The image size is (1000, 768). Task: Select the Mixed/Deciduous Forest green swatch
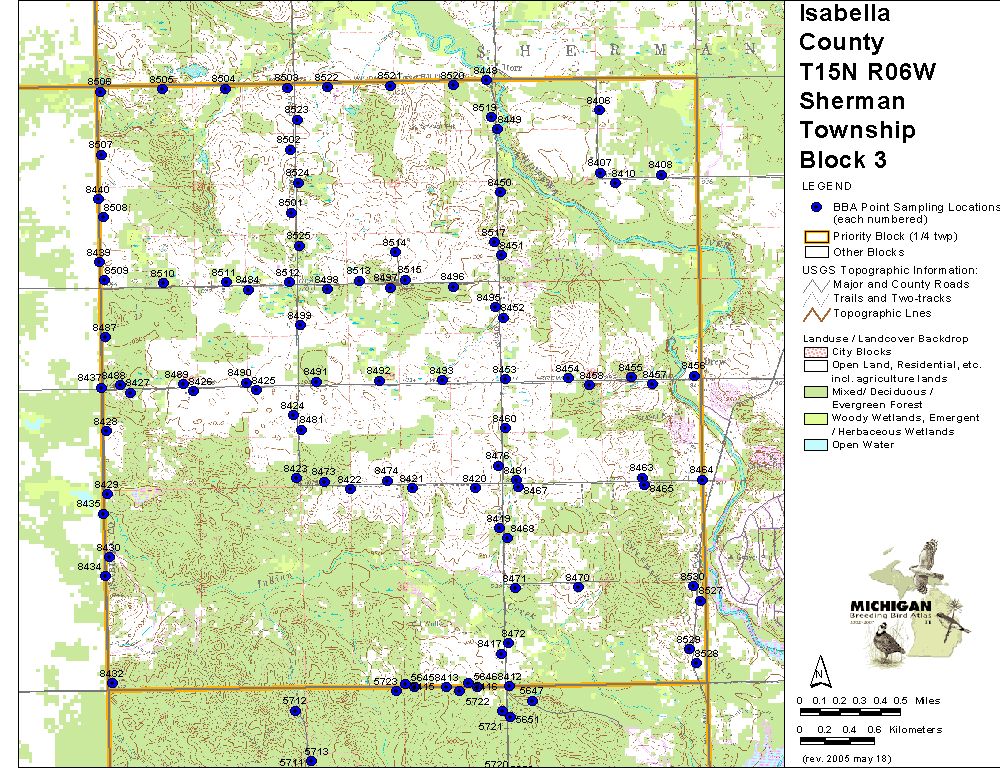pos(817,392)
